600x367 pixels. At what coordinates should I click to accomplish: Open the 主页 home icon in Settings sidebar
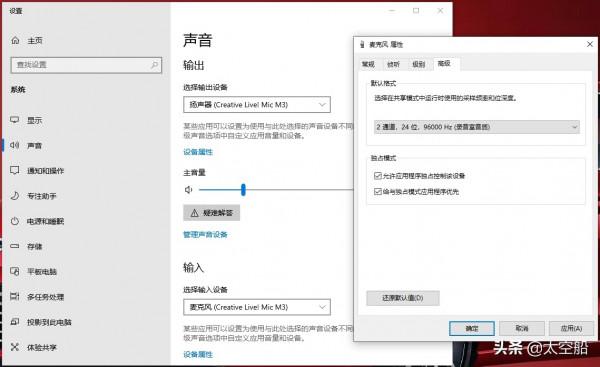click(x=15, y=40)
